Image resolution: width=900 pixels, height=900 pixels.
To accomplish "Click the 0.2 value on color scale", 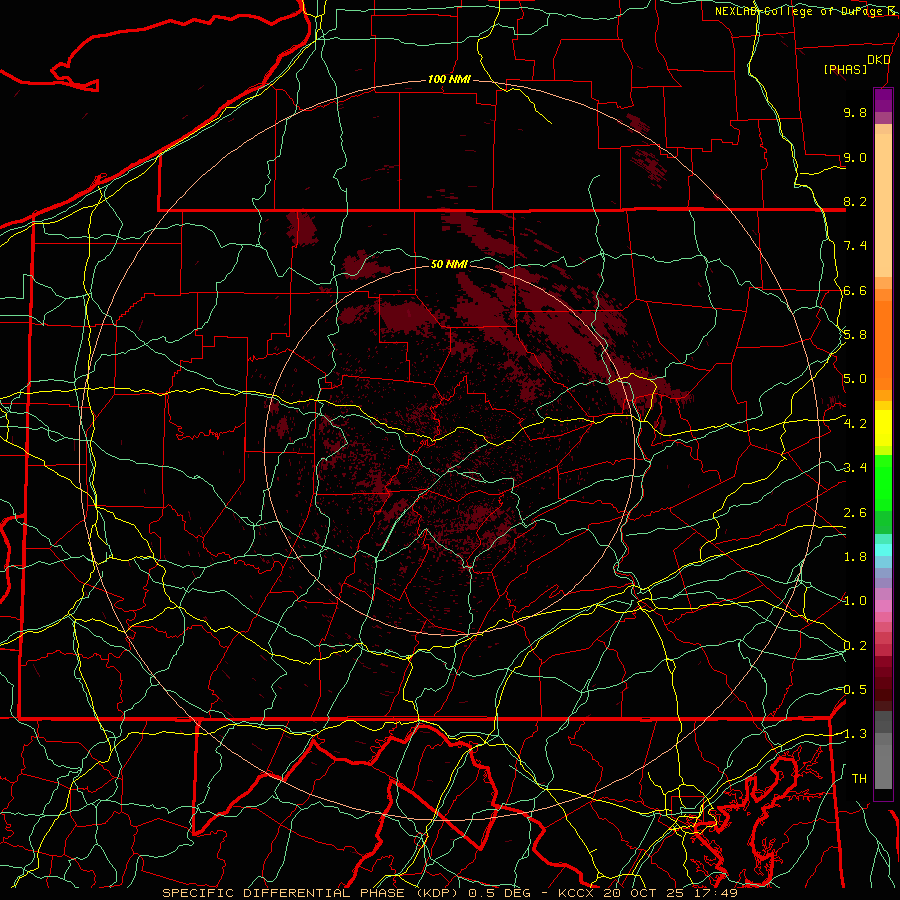I will click(855, 646).
